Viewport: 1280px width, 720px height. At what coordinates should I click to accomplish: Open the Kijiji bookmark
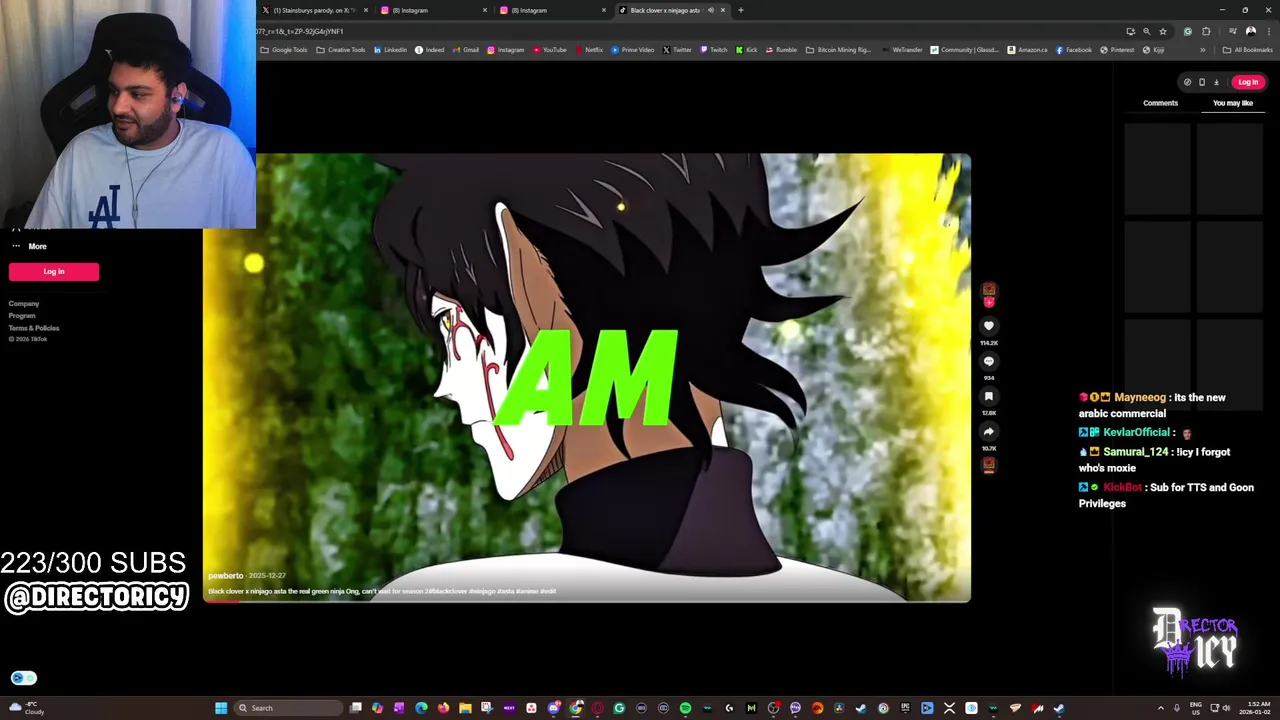point(1153,50)
